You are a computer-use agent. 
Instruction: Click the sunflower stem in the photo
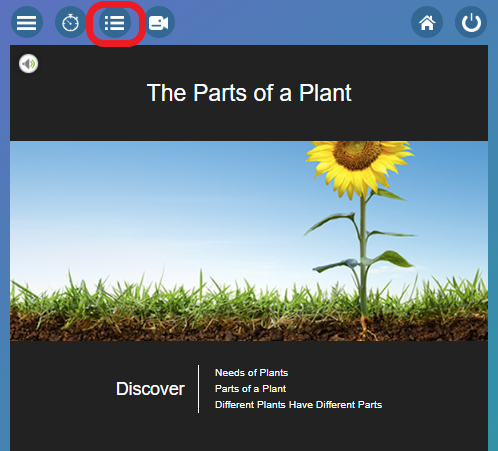pyautogui.click(x=363, y=257)
